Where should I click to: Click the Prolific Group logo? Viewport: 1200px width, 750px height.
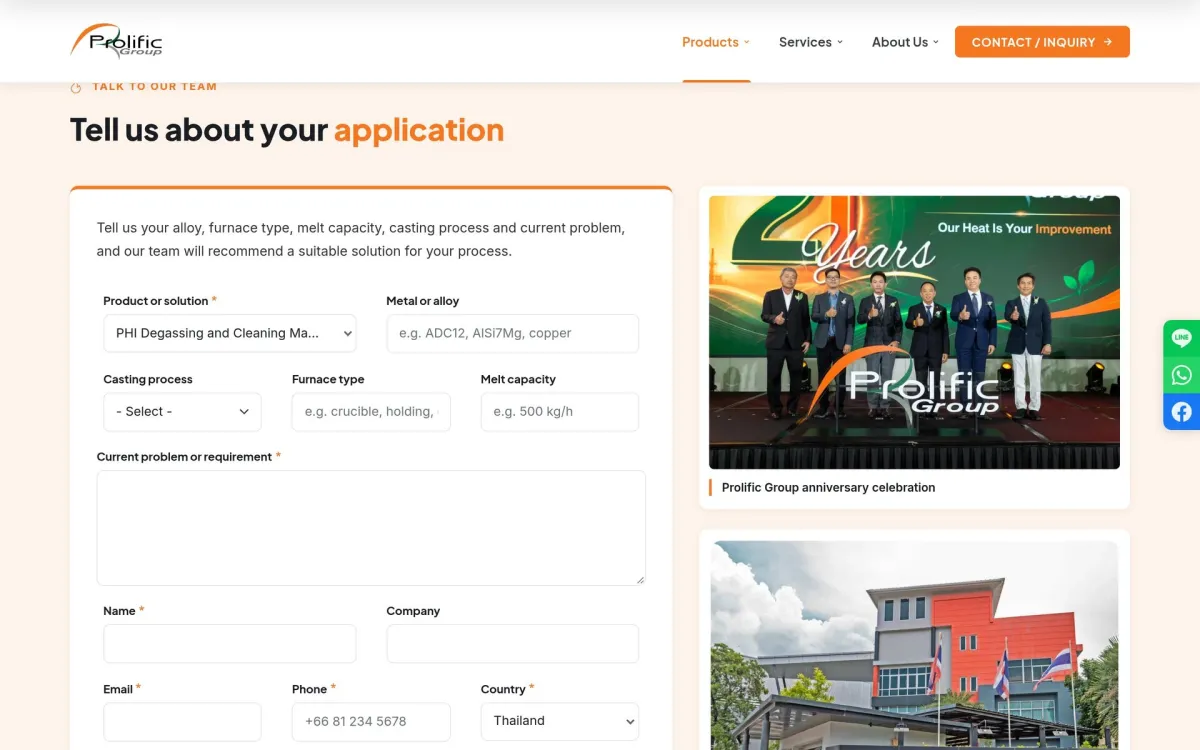[116, 41]
